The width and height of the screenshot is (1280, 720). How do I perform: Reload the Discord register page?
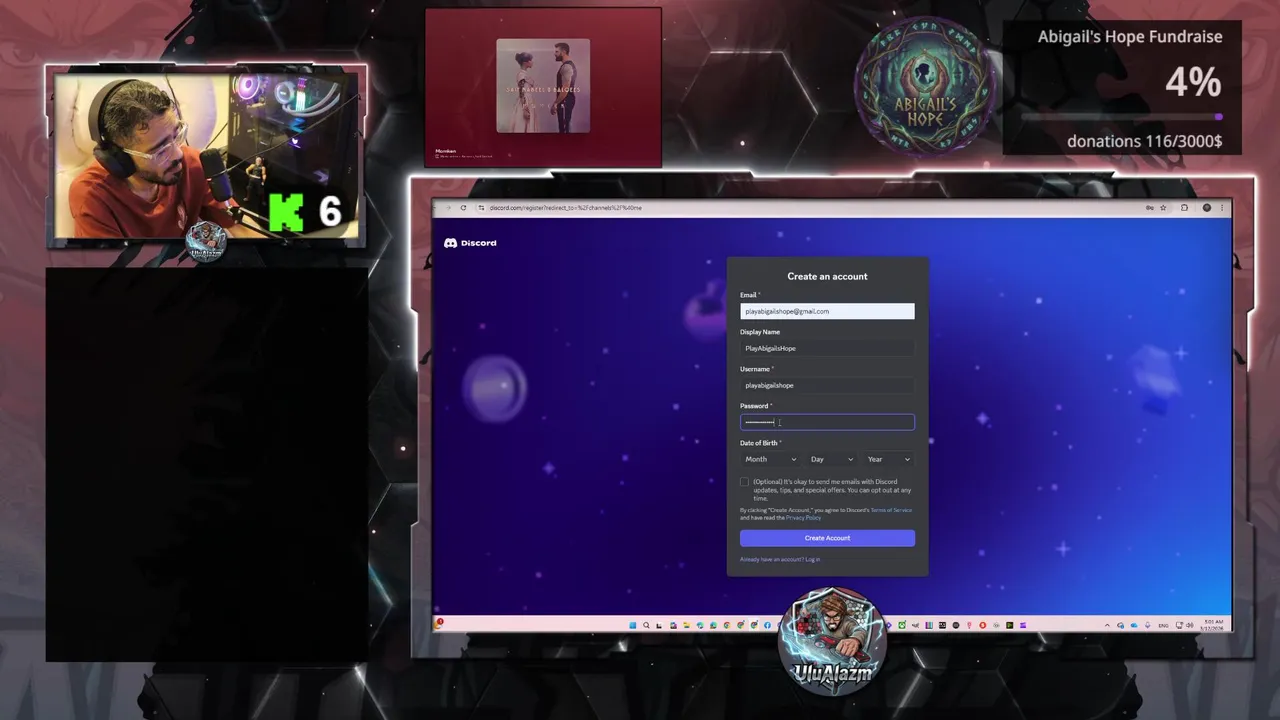tap(463, 208)
